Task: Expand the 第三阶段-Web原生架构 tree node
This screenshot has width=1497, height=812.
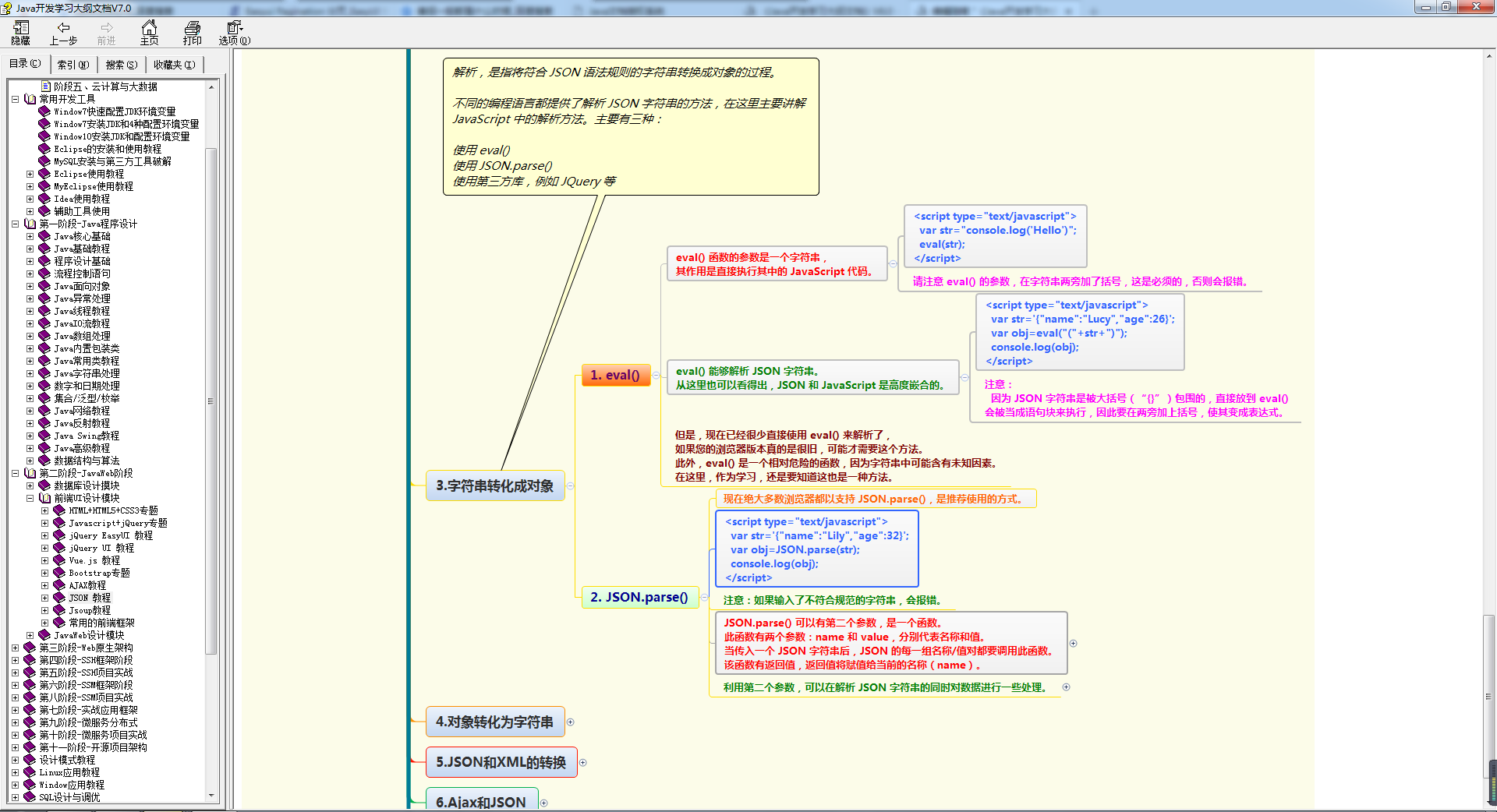Action: pyautogui.click(x=15, y=648)
